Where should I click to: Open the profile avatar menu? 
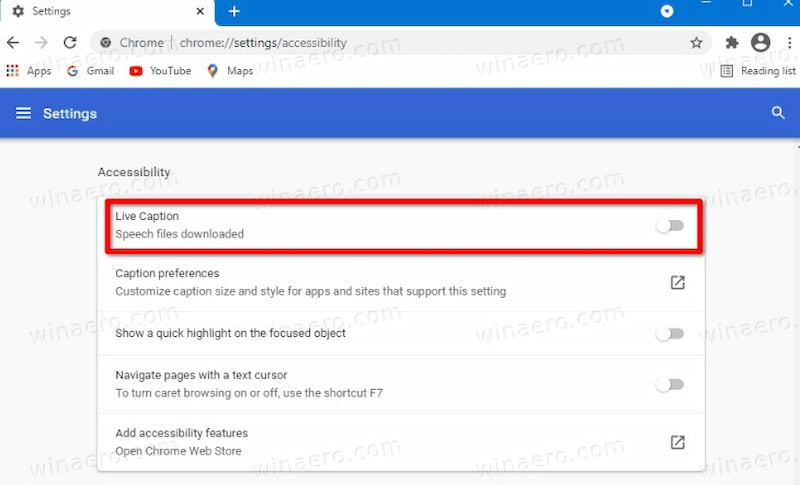(760, 42)
